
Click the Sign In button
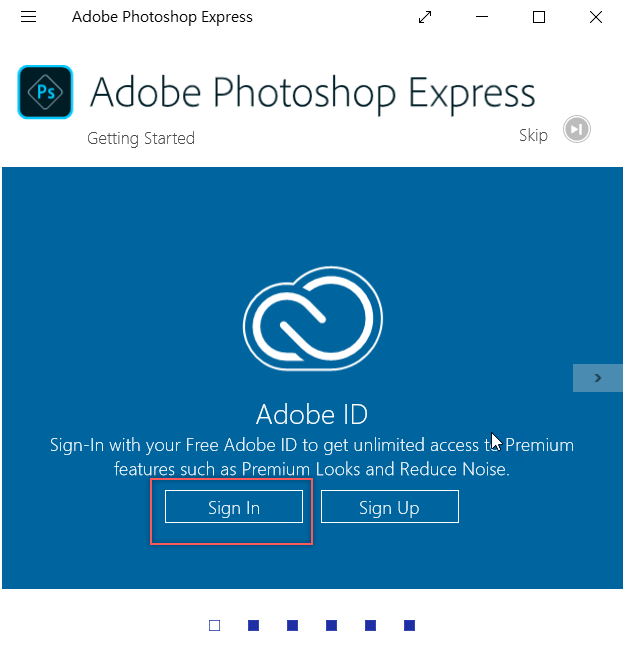tap(234, 507)
